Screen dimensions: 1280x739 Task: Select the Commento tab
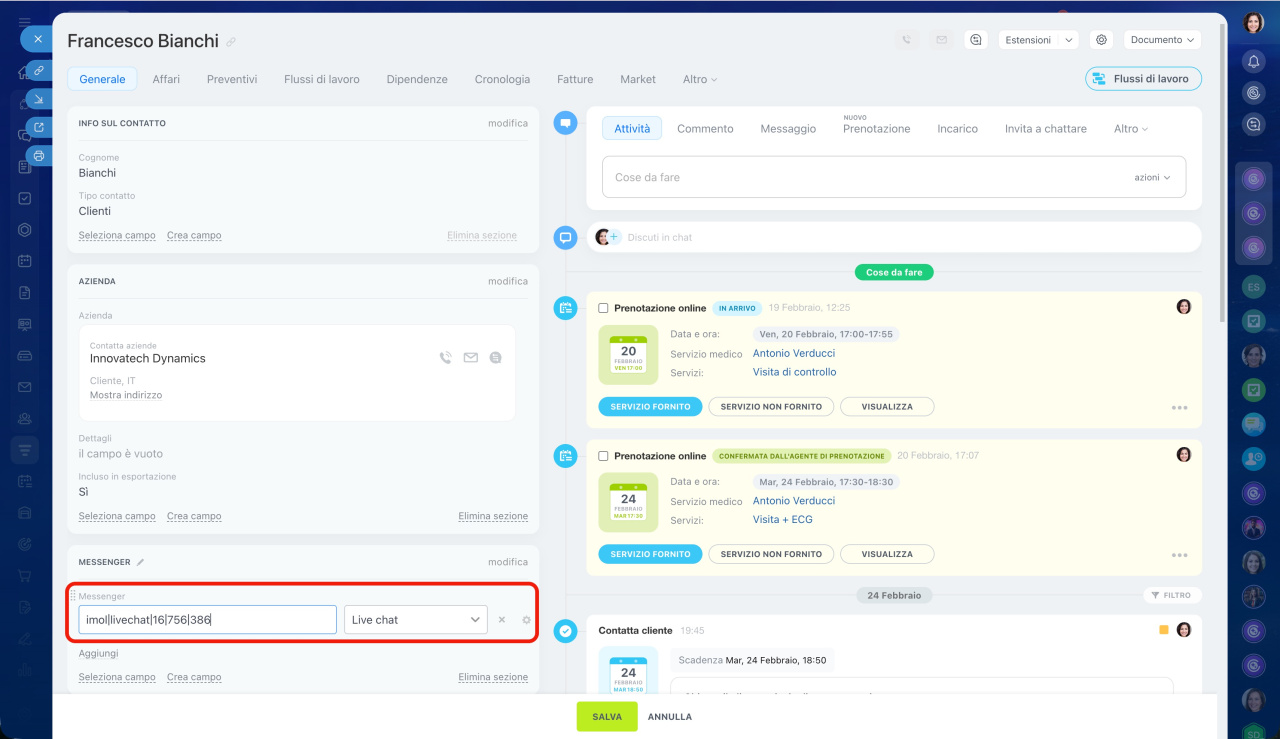pos(705,129)
